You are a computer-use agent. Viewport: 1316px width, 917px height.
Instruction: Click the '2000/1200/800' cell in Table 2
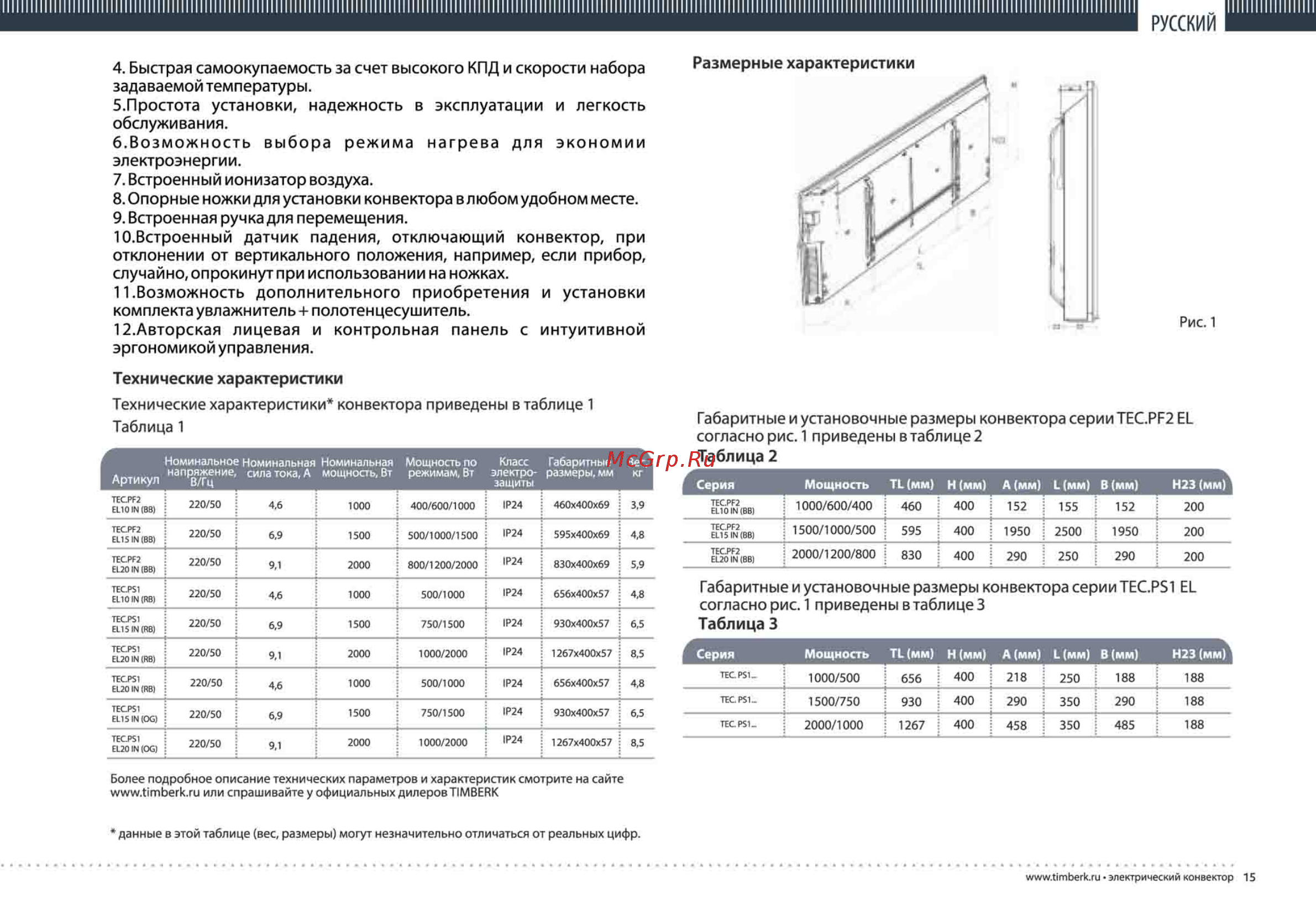click(833, 555)
